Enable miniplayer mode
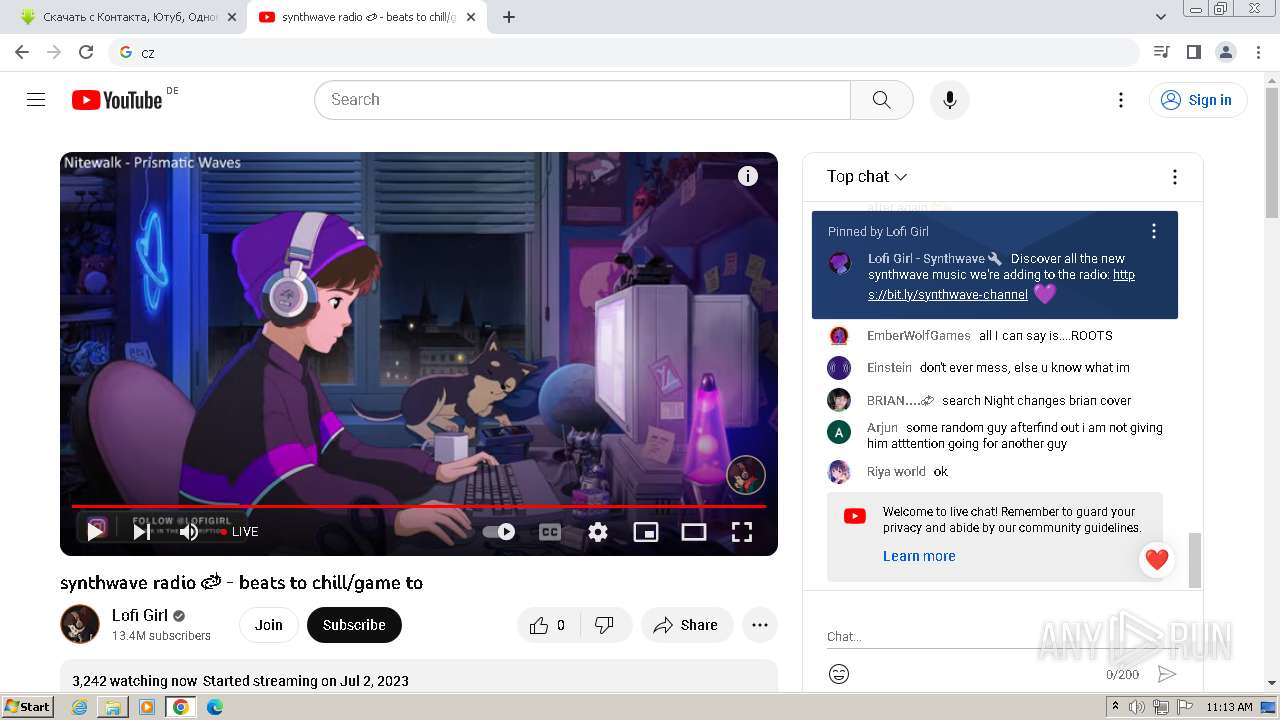The width and height of the screenshot is (1280, 720). tap(646, 532)
